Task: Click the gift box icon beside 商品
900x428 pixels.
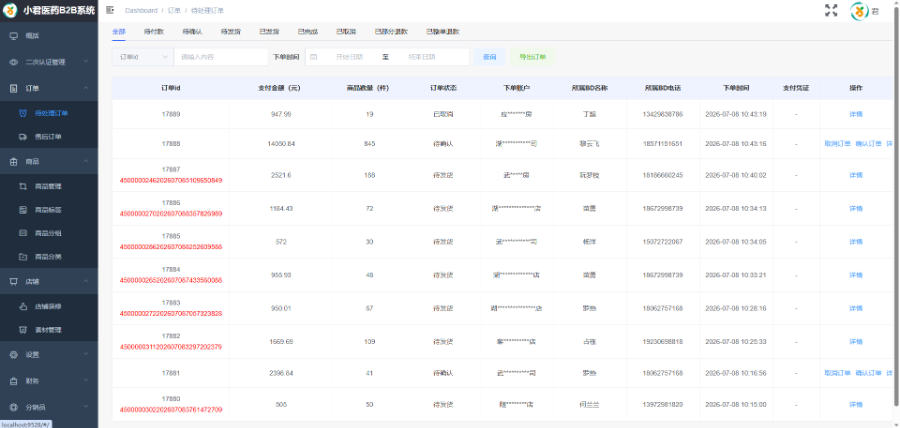Action: tap(14, 162)
